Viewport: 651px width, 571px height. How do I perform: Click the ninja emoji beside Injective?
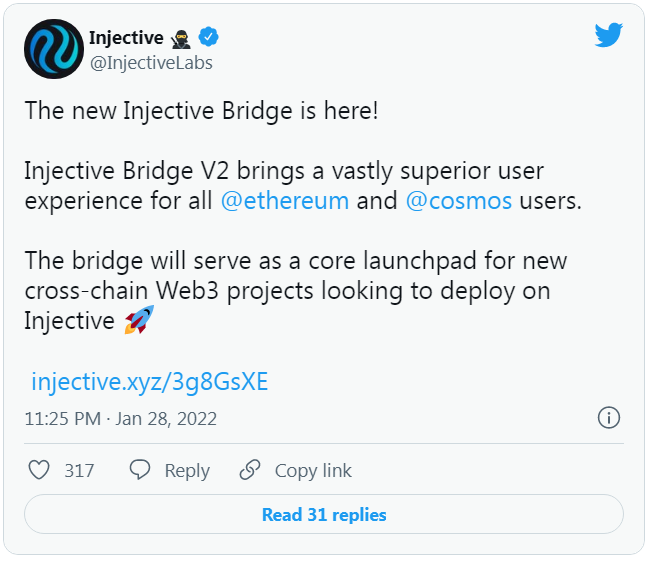(x=181, y=39)
